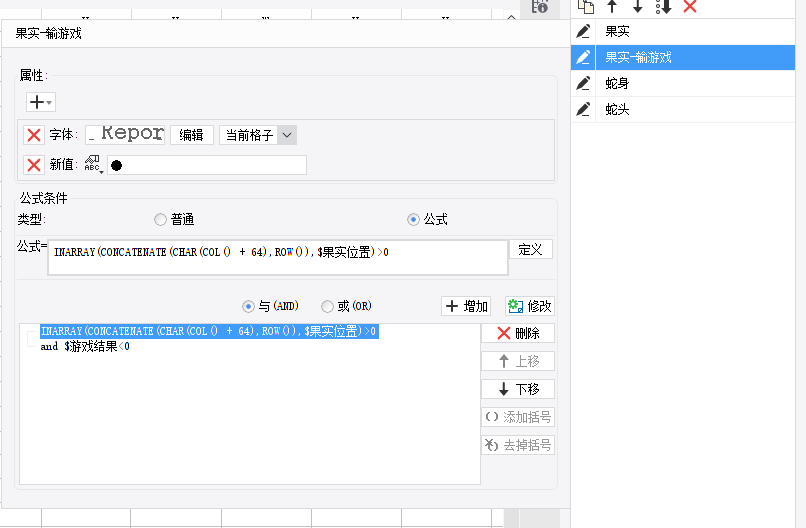
Task: Open the add property plus dropdown
Action: 41,102
